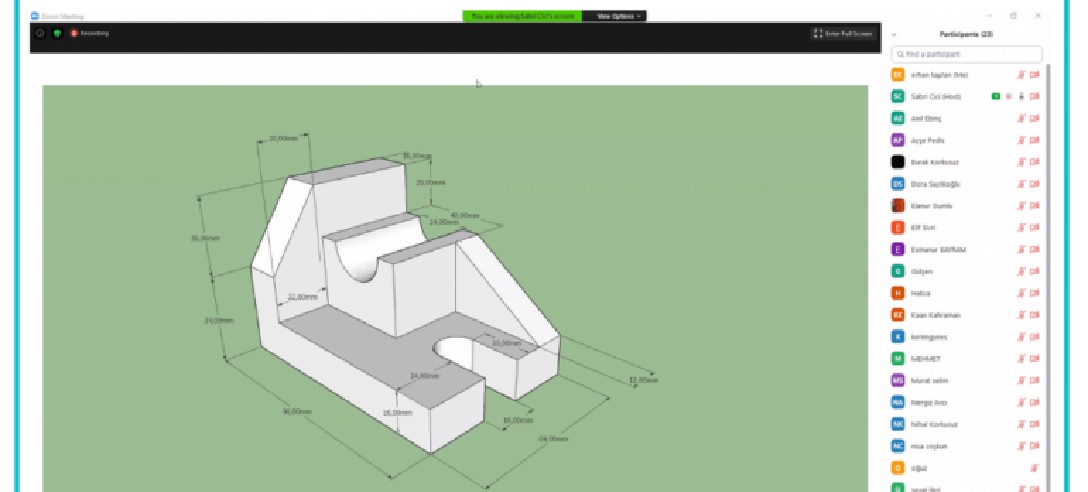Screen dimensions: 1088x492
Task: Click muted microphone icon for first (Me) participant
Action: pyautogui.click(x=1021, y=75)
